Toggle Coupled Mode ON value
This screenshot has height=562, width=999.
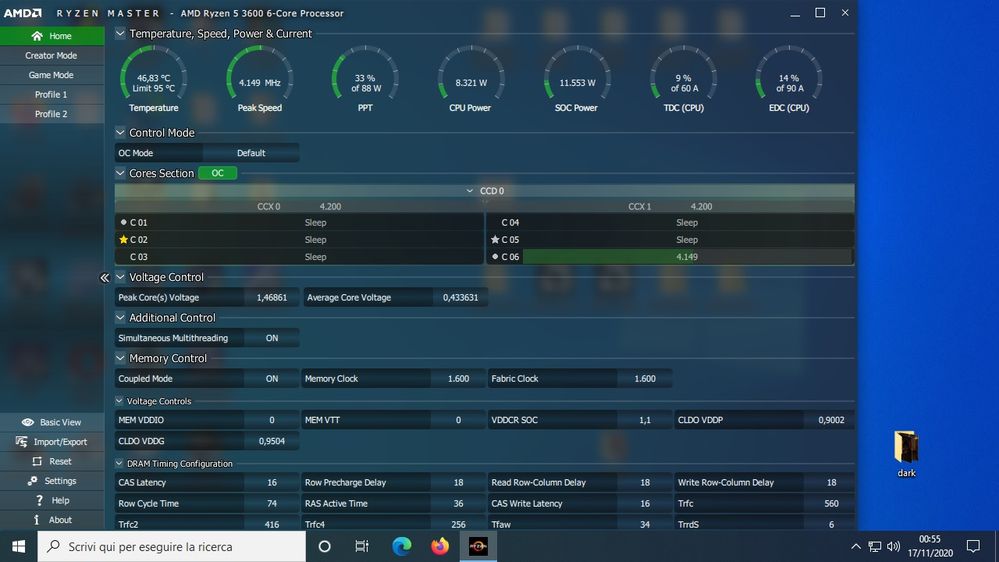pyautogui.click(x=272, y=378)
